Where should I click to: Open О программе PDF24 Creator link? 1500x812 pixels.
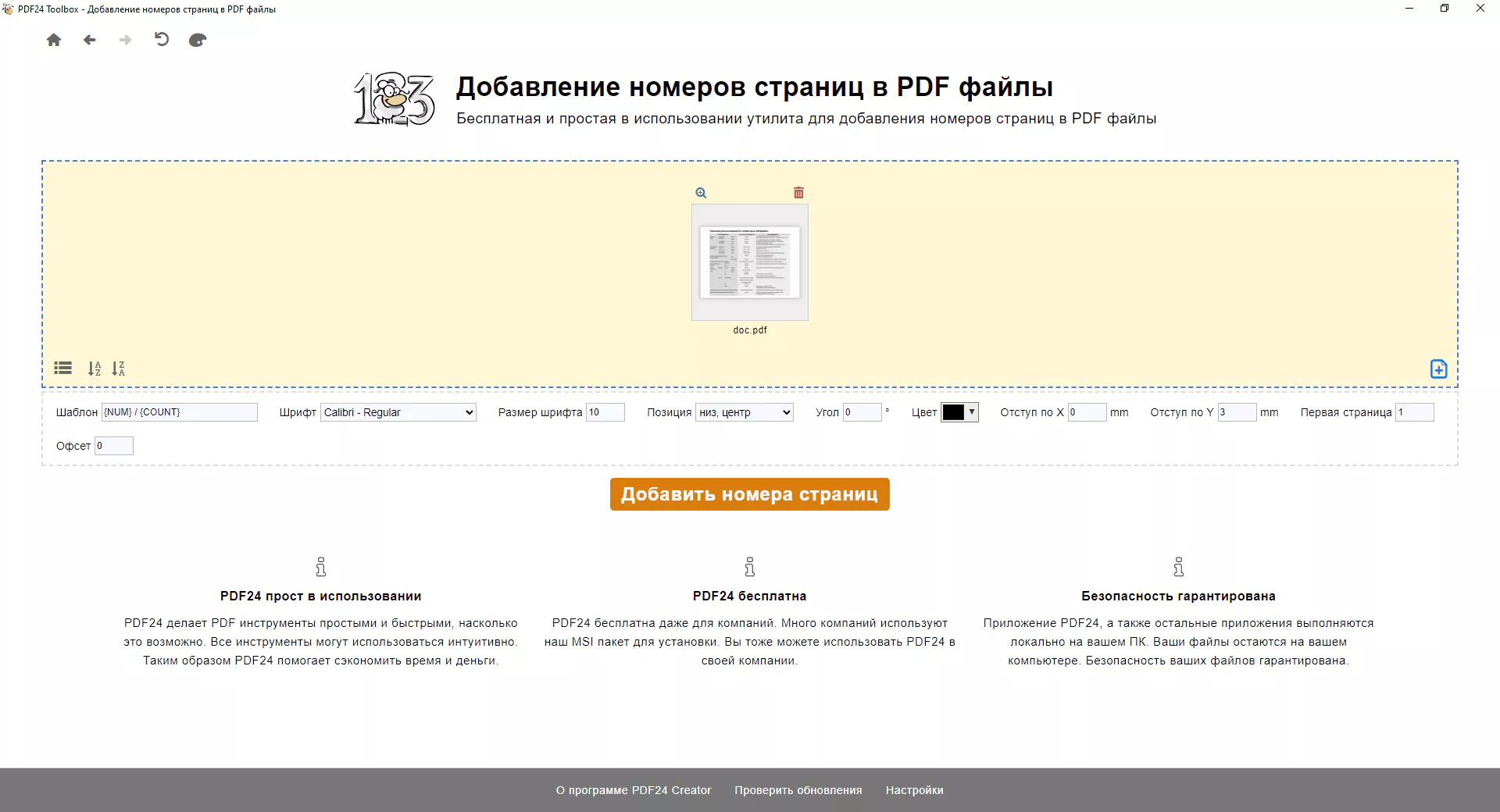click(633, 790)
